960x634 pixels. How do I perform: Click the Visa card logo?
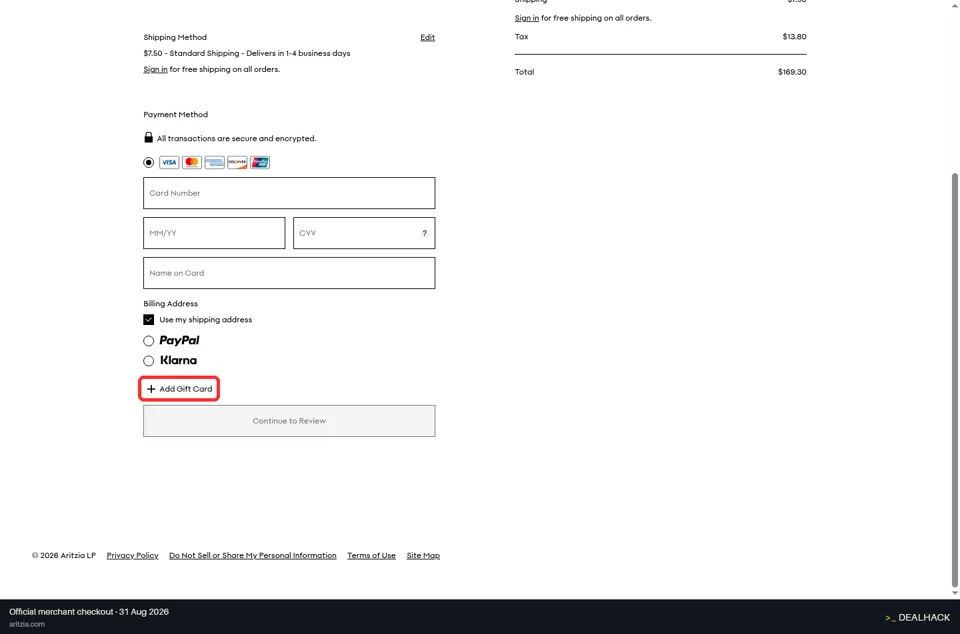[x=169, y=162]
